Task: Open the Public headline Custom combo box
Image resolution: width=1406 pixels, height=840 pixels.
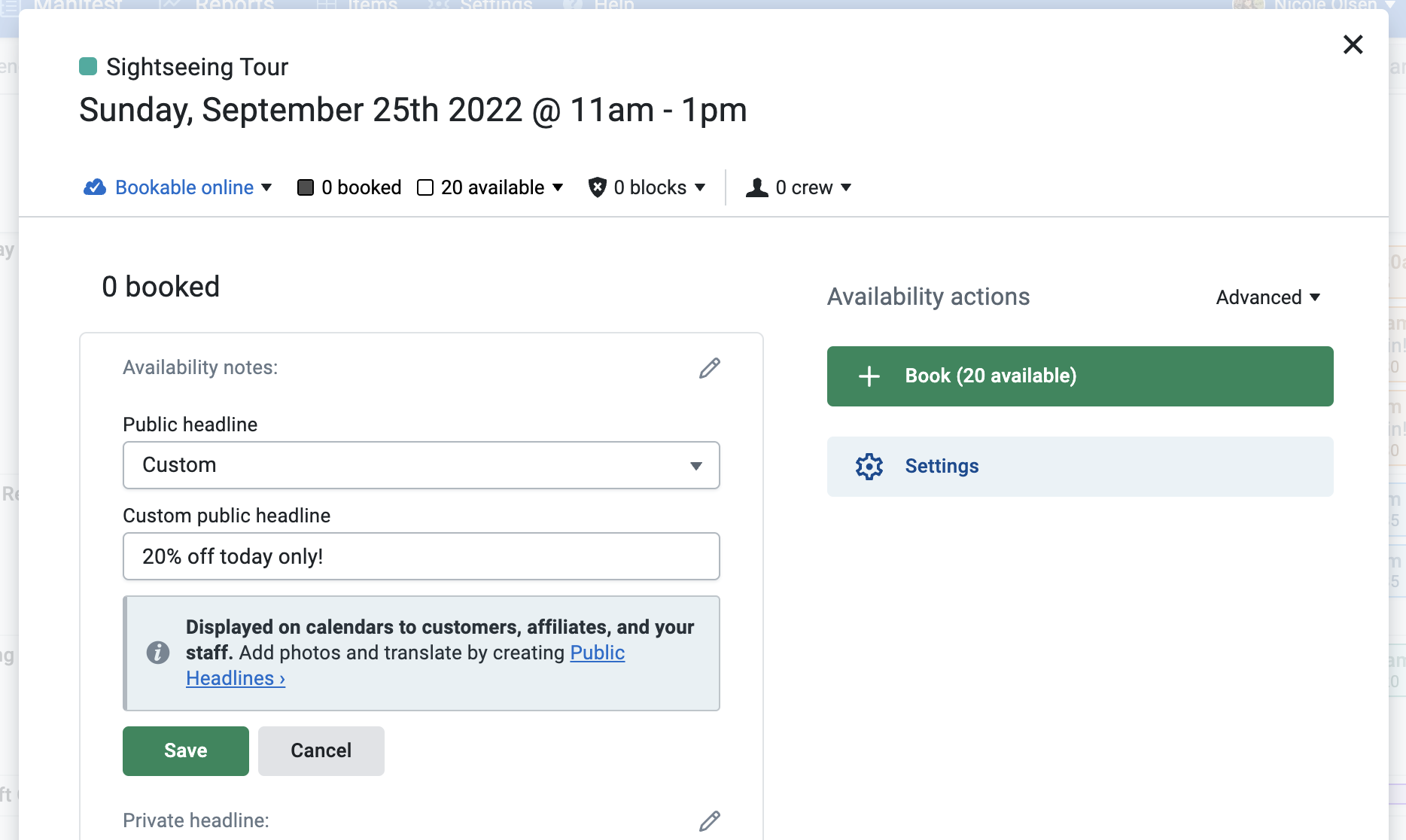Action: click(x=421, y=465)
